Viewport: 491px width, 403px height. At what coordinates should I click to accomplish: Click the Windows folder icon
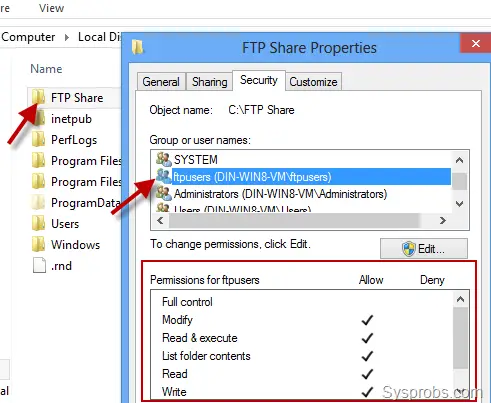point(38,244)
